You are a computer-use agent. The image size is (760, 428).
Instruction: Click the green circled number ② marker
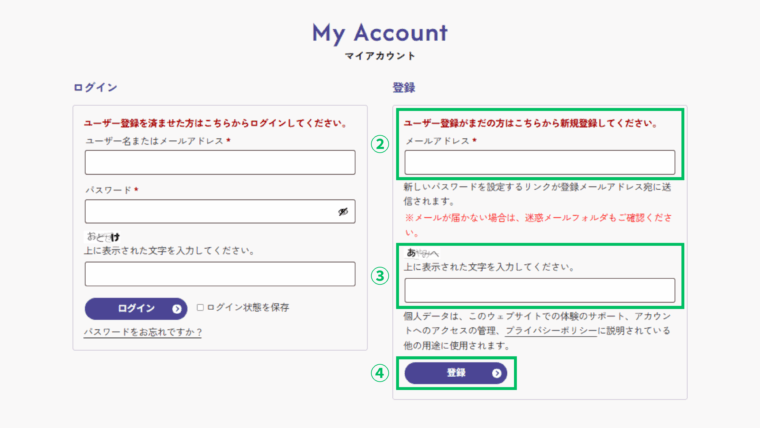coord(379,144)
